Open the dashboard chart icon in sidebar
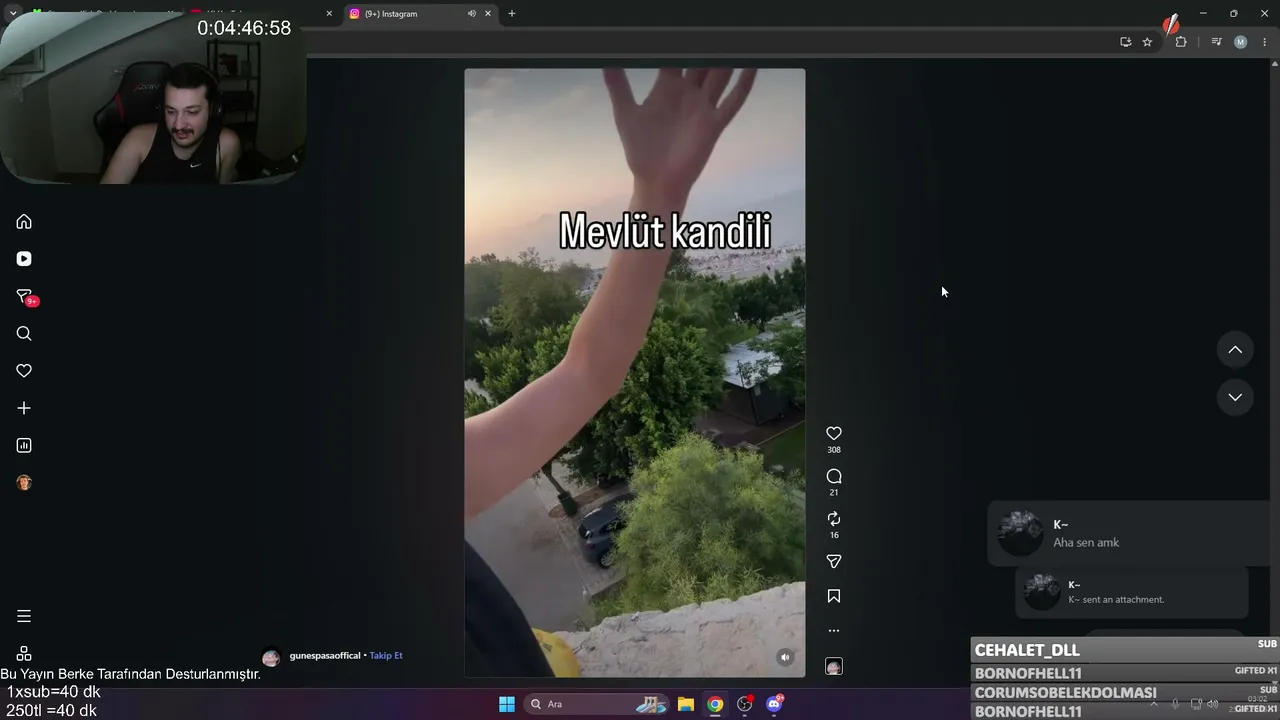 click(x=24, y=445)
